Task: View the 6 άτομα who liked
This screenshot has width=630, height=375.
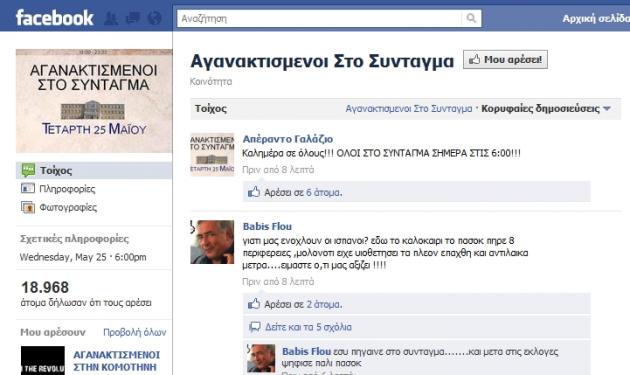Action: click(324, 193)
